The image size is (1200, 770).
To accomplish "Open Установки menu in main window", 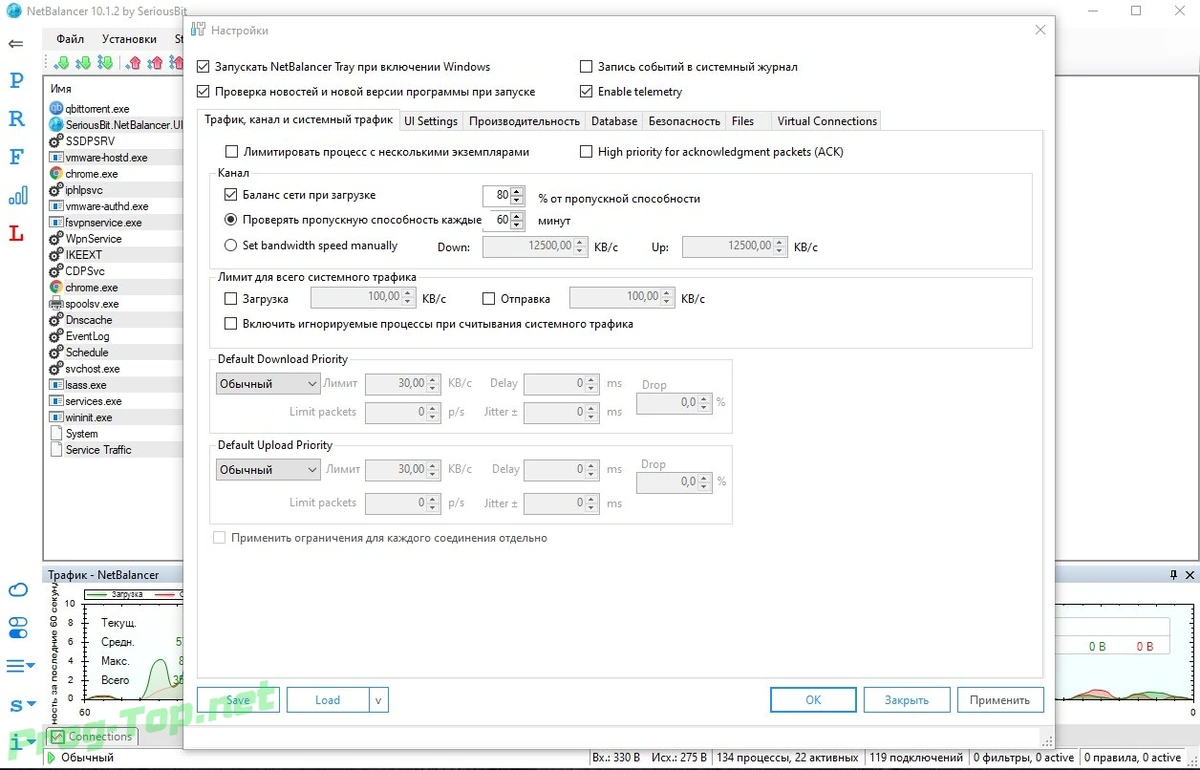I will [x=129, y=39].
